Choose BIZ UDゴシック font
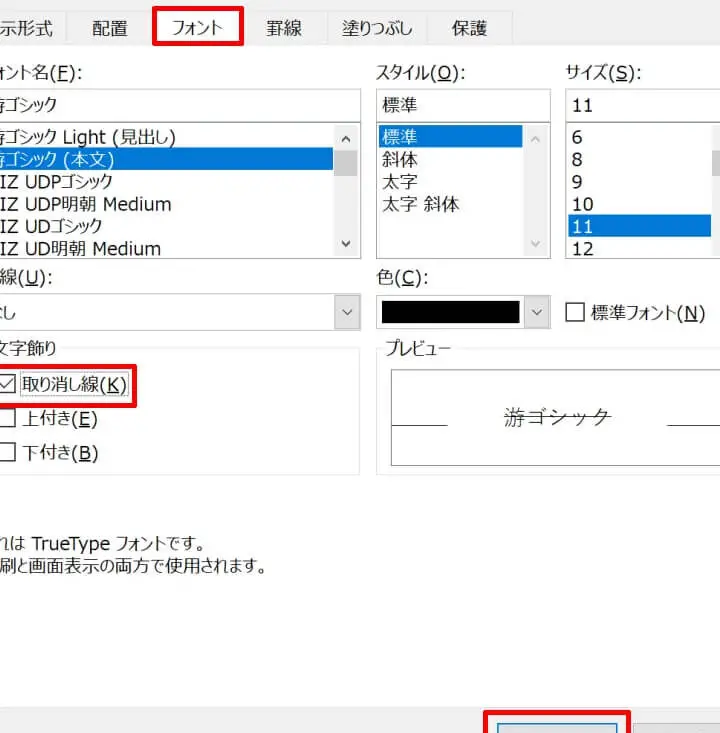The image size is (720, 733). click(x=166, y=226)
